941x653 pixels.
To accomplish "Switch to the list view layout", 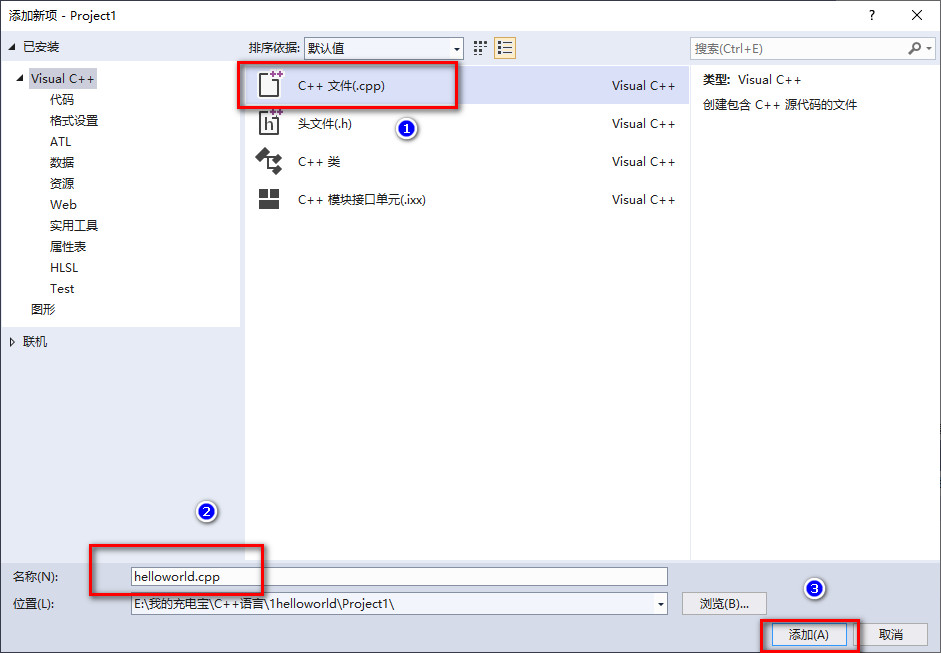I will (504, 47).
